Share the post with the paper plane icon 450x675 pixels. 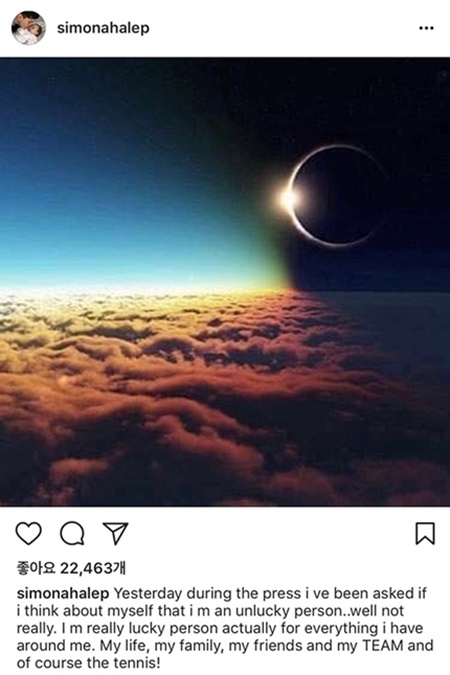coord(115,533)
